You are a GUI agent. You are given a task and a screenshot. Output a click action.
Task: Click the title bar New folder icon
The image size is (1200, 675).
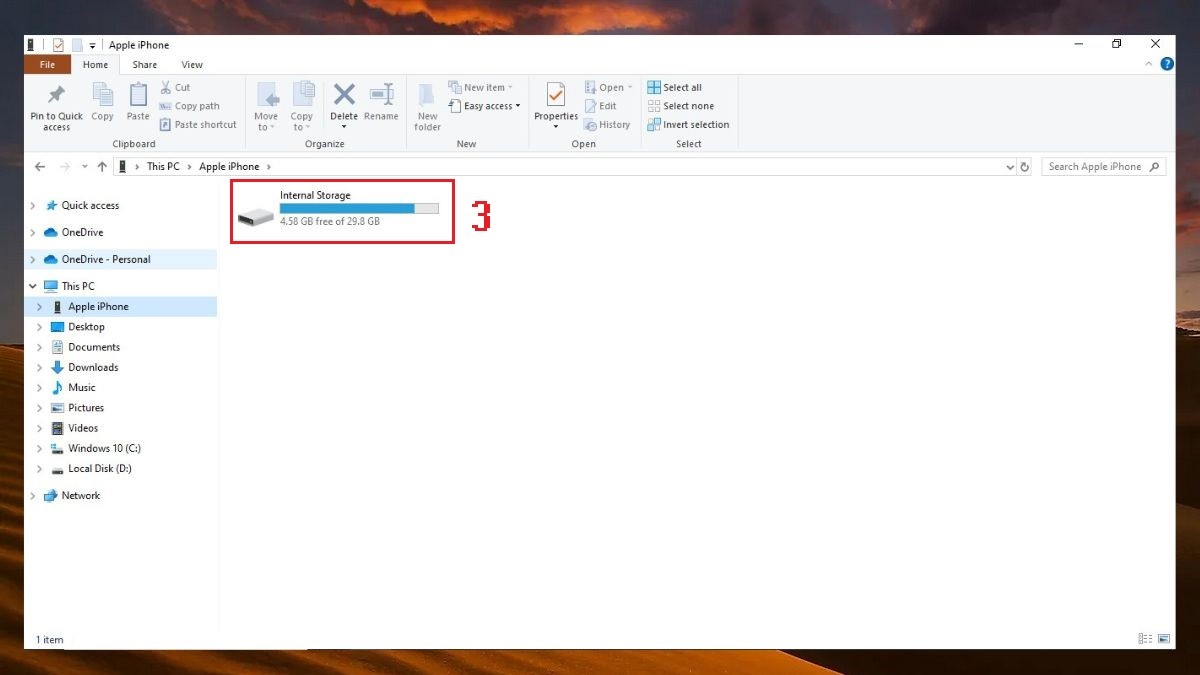pos(76,45)
